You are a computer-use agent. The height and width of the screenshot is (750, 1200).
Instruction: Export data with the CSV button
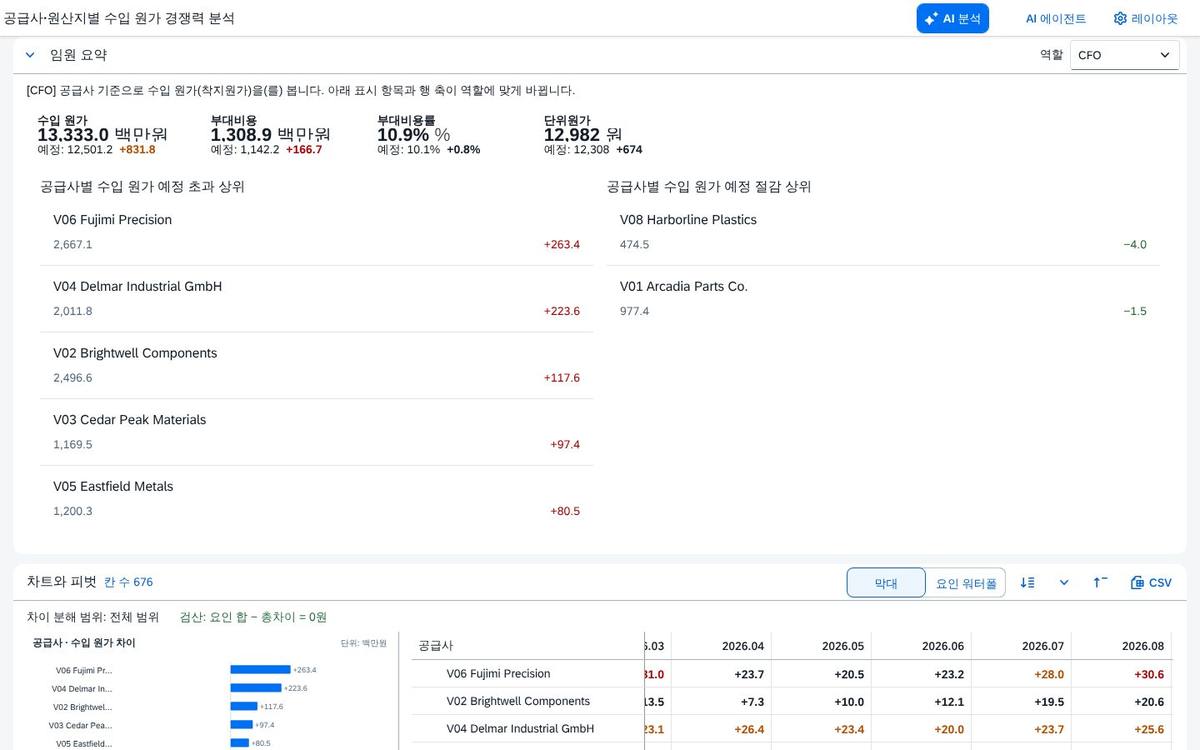pos(1151,582)
